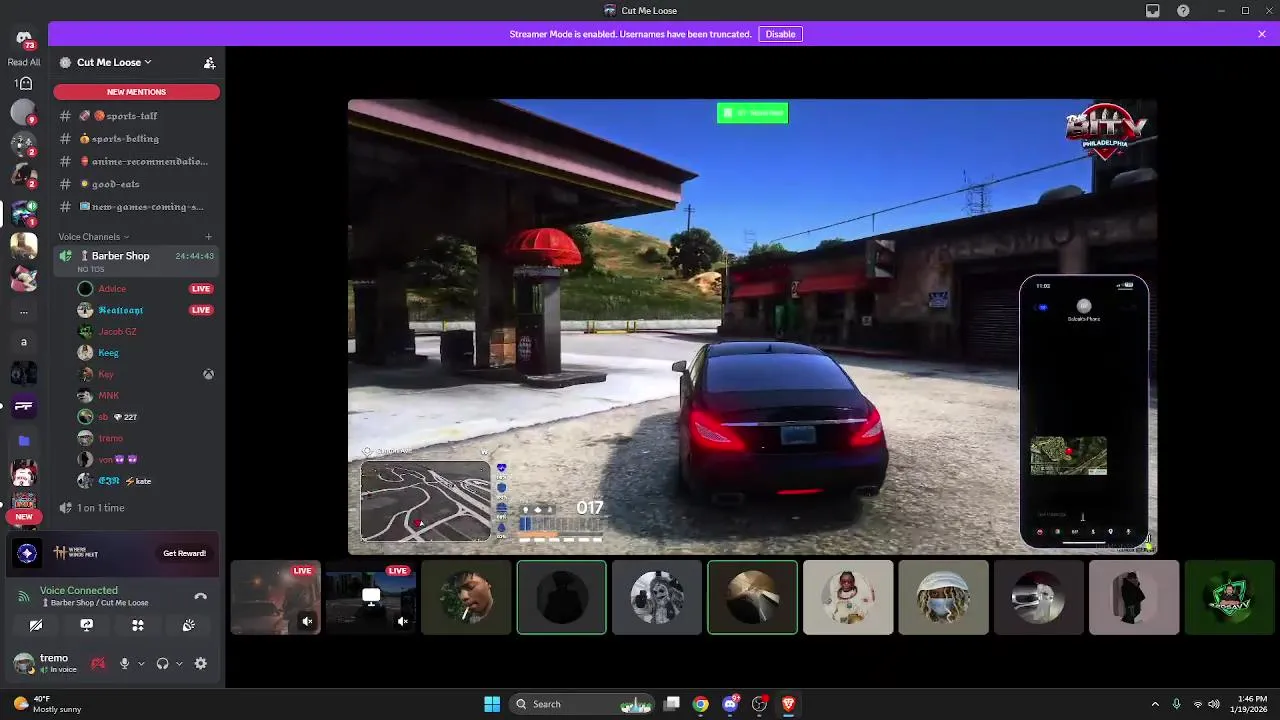Click Read All under the home icon
The image size is (1280, 720).
pyautogui.click(x=24, y=62)
